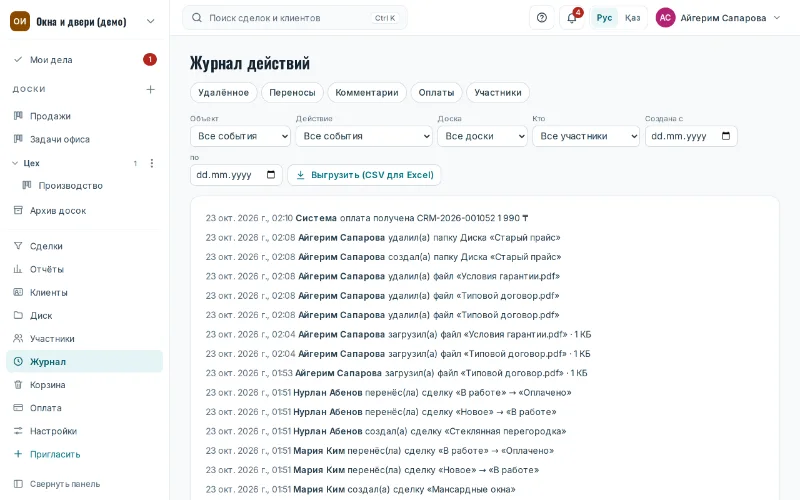Collapse the Цех group chevron
Image resolution: width=800 pixels, height=500 pixels.
(x=15, y=163)
